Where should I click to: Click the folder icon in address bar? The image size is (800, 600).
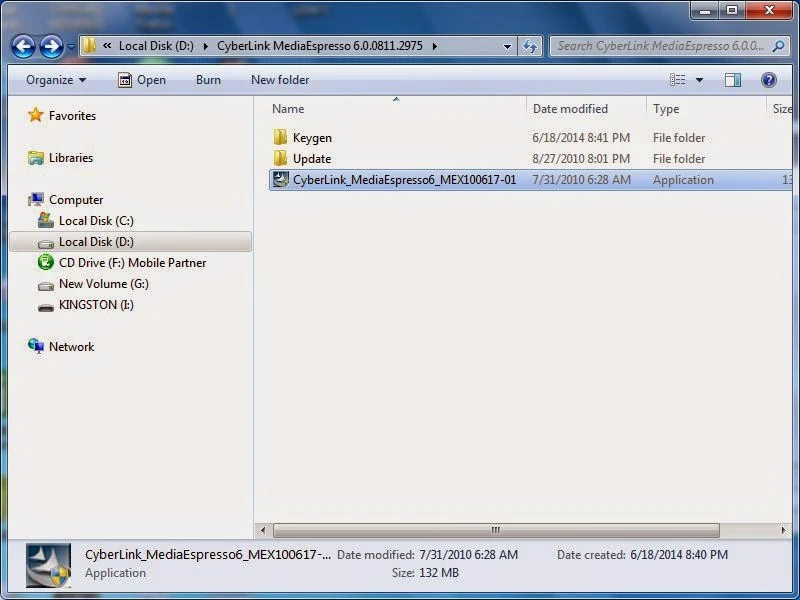89,46
